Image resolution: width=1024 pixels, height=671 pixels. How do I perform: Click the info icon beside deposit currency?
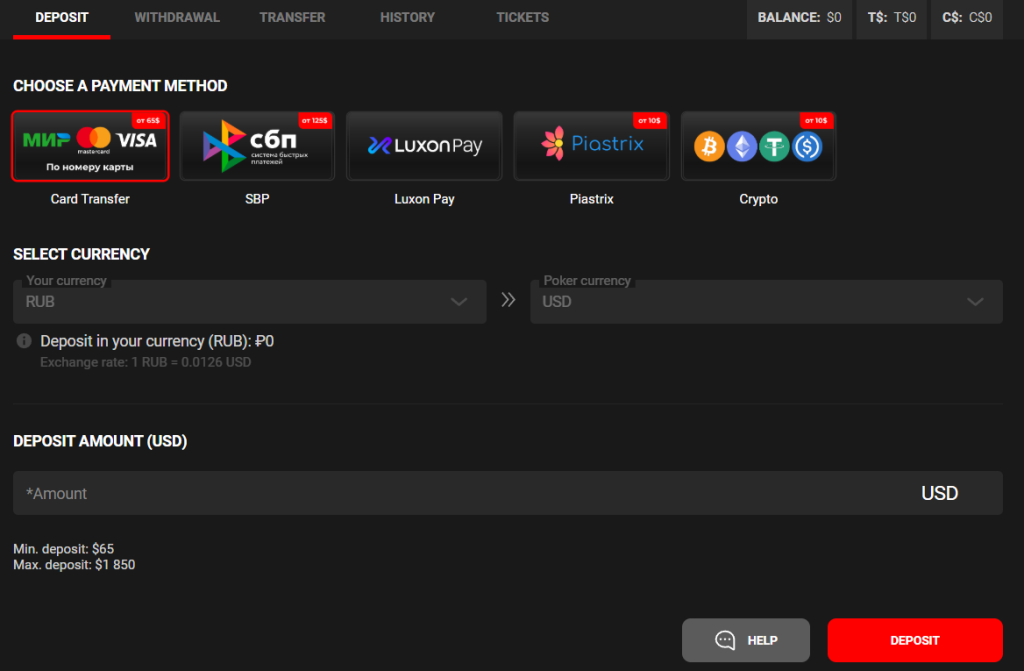pos(24,341)
